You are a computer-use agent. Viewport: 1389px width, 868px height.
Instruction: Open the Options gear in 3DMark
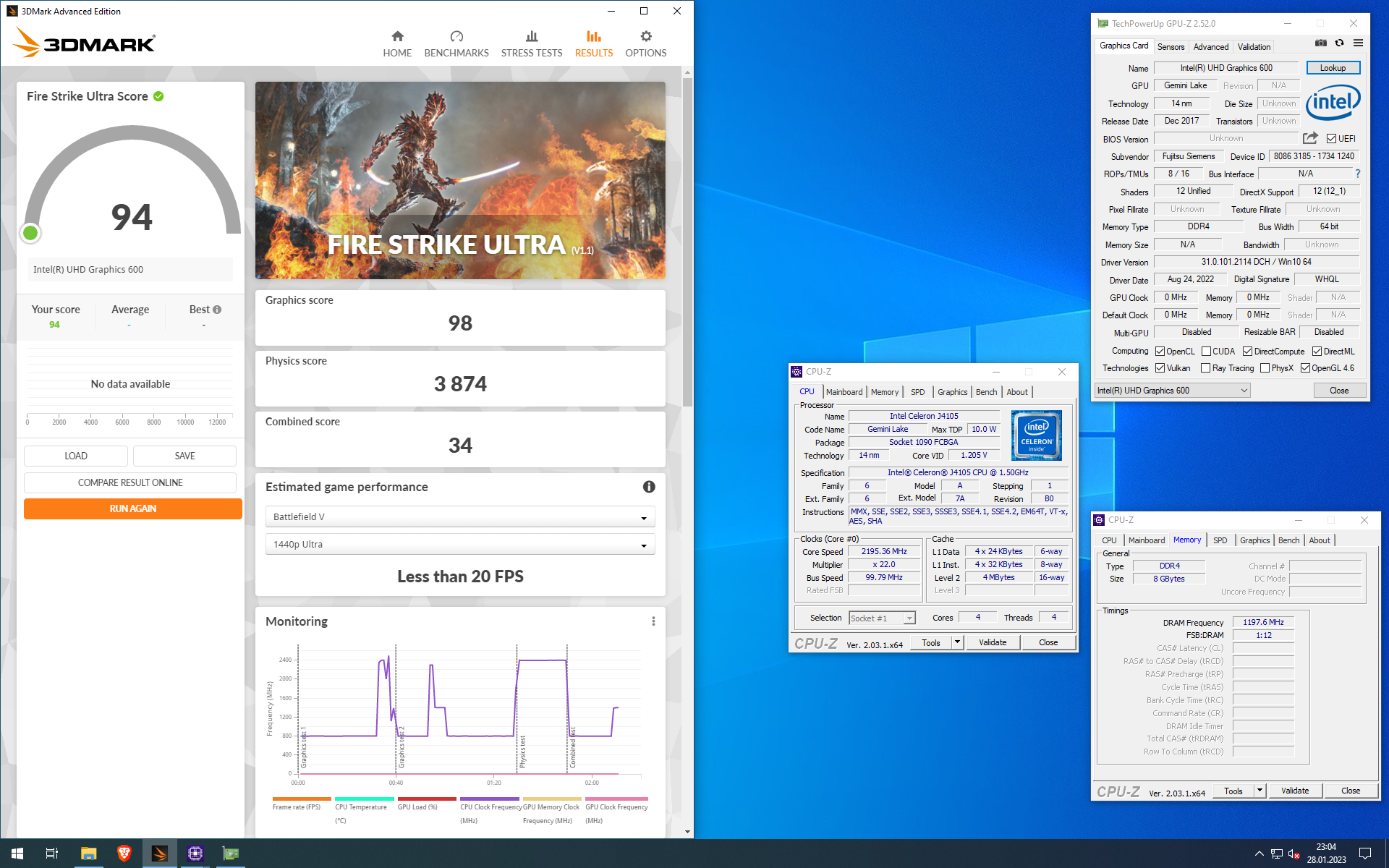click(x=646, y=44)
